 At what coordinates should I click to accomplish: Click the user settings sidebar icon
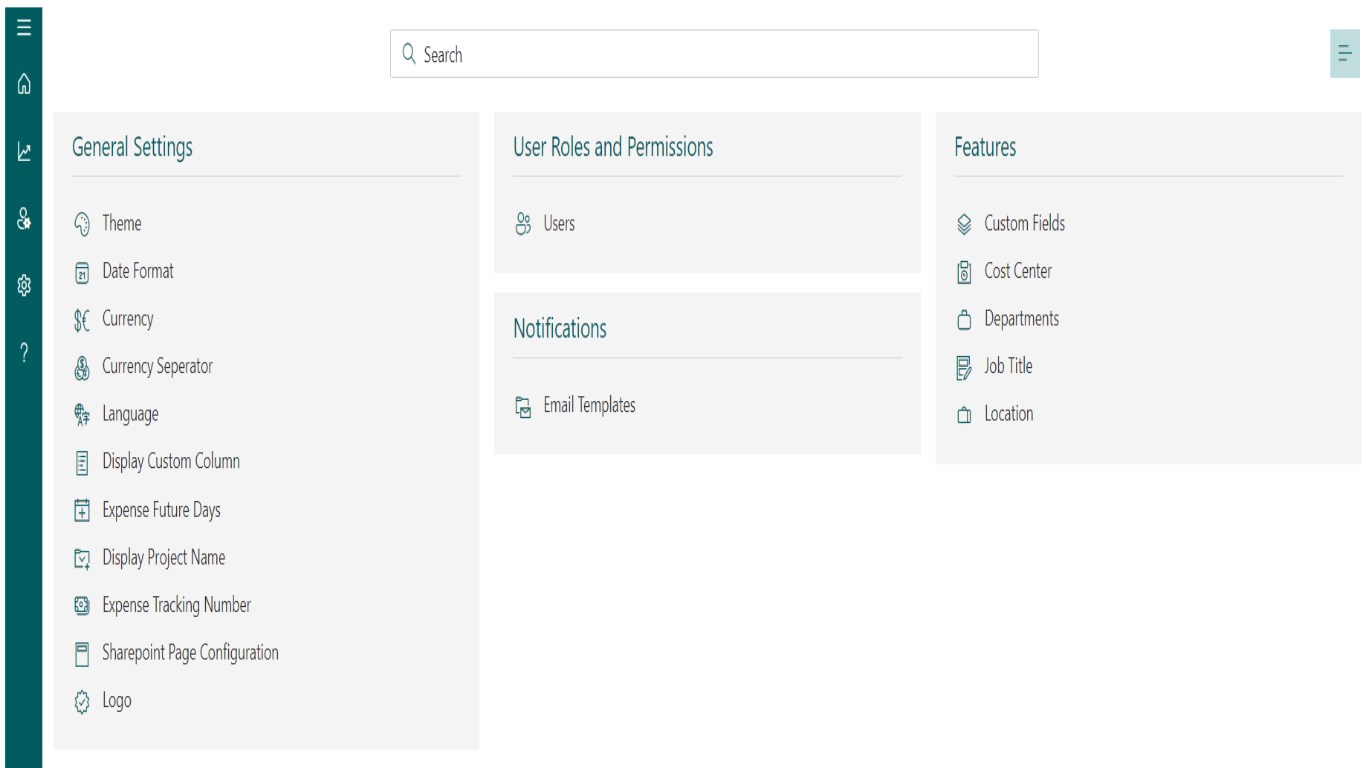(24, 219)
